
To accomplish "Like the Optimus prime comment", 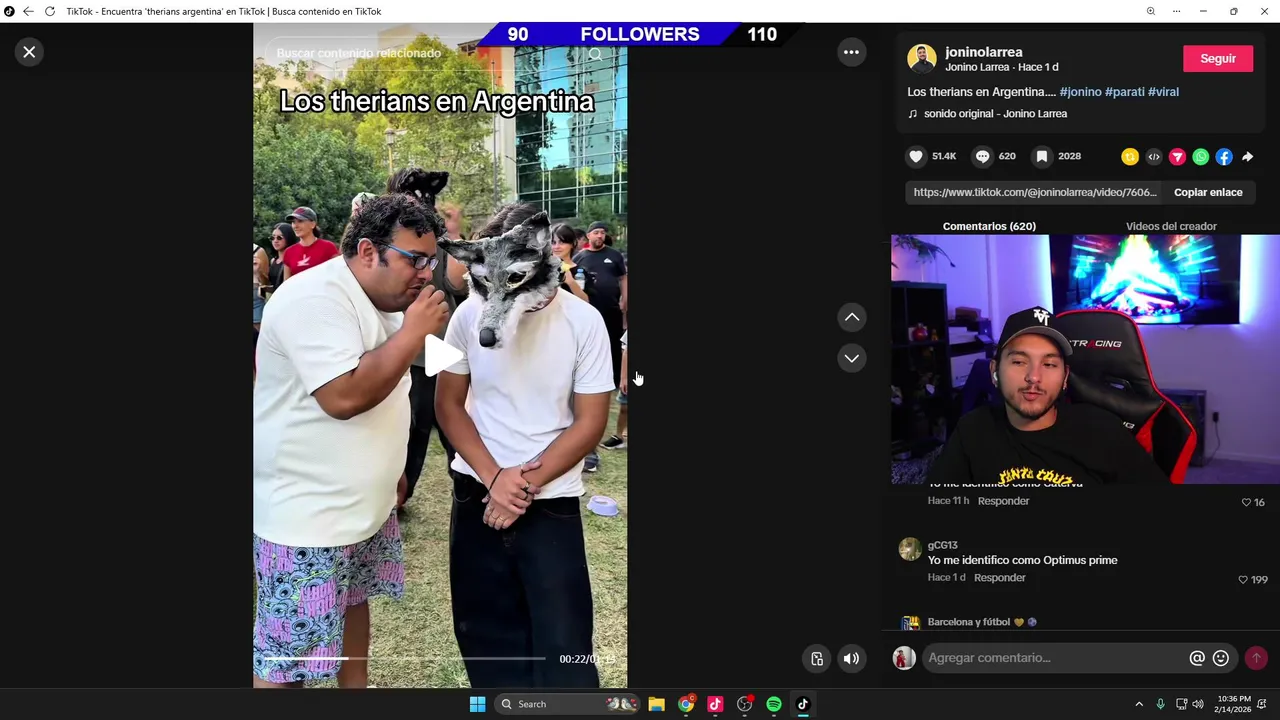I will coord(1243,580).
